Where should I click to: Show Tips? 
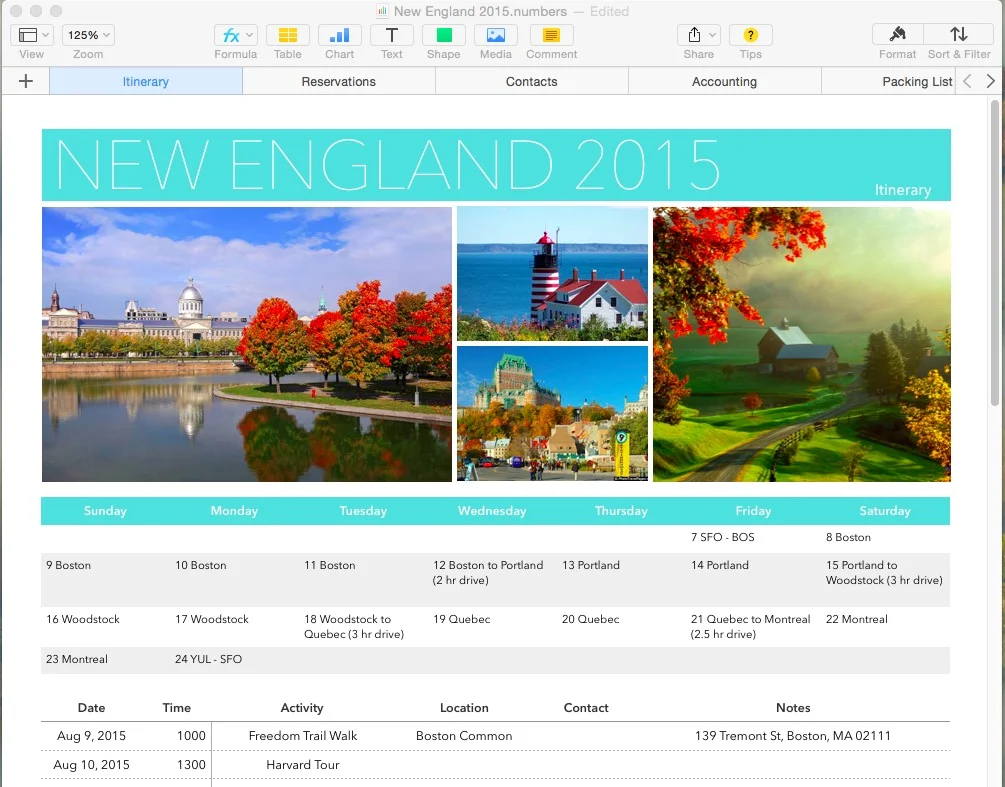[751, 35]
